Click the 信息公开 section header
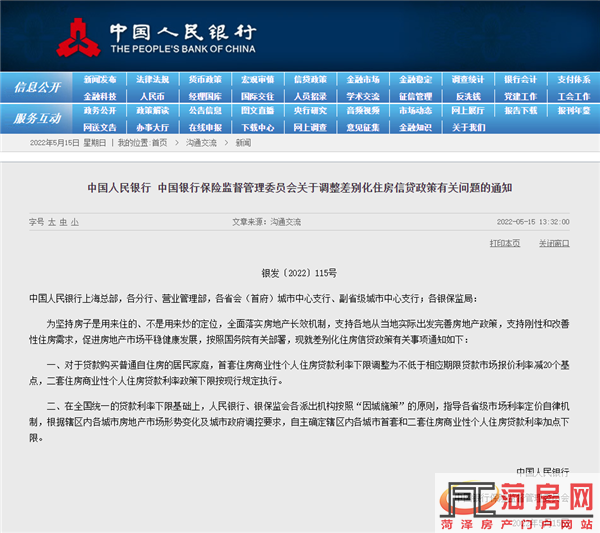Image resolution: width=600 pixels, height=533 pixels. (37, 88)
